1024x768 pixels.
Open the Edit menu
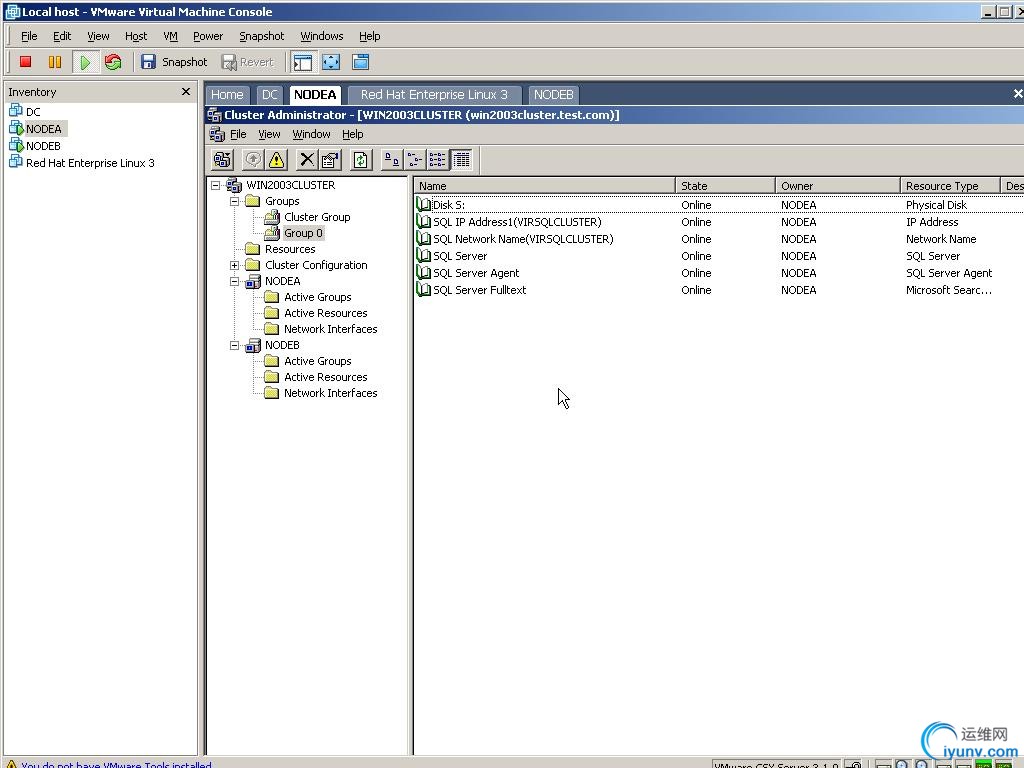coord(62,36)
